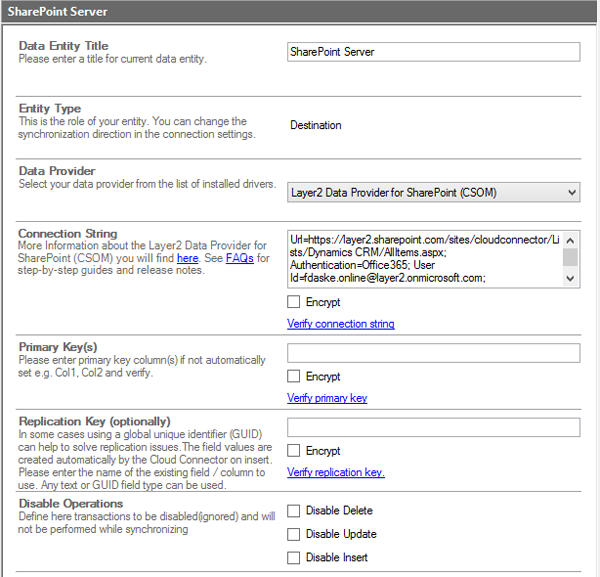Screen dimensions: 600x577
Task: Tick Encrypt under the Primary Key field
Action: tap(294, 376)
